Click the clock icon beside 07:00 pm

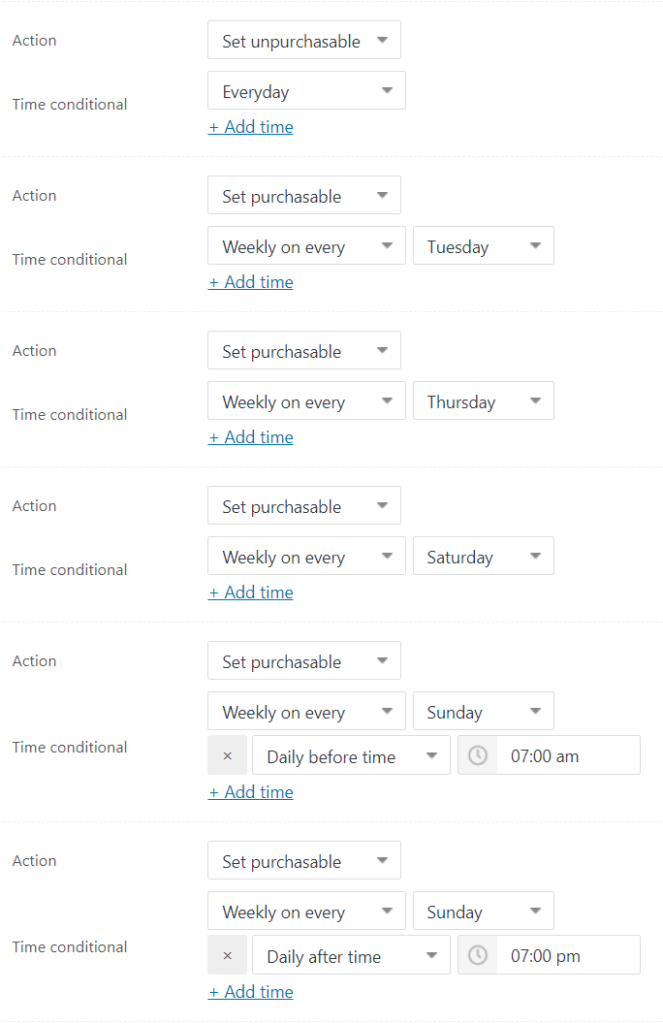click(477, 955)
